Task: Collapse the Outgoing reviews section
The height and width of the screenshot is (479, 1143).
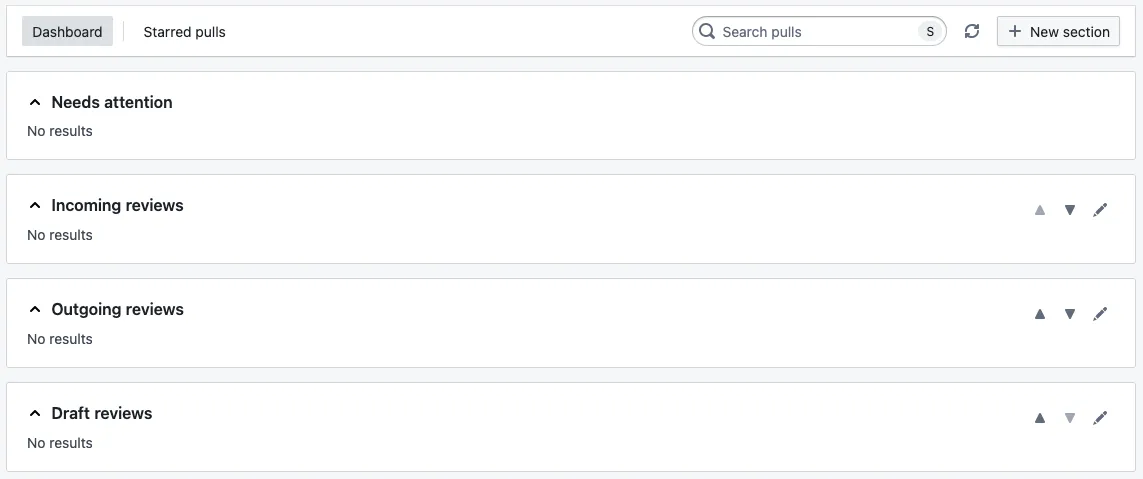Action: [x=35, y=310]
